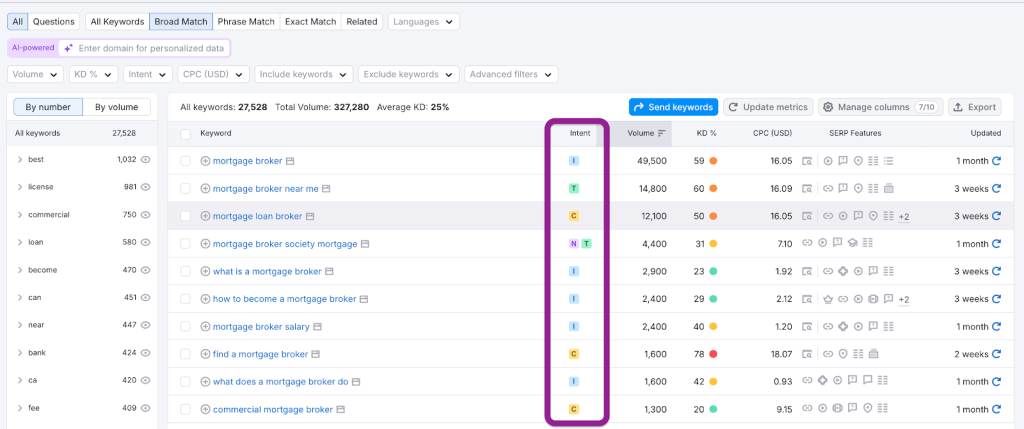Expand the 'commercial' keyword group

tap(20, 214)
